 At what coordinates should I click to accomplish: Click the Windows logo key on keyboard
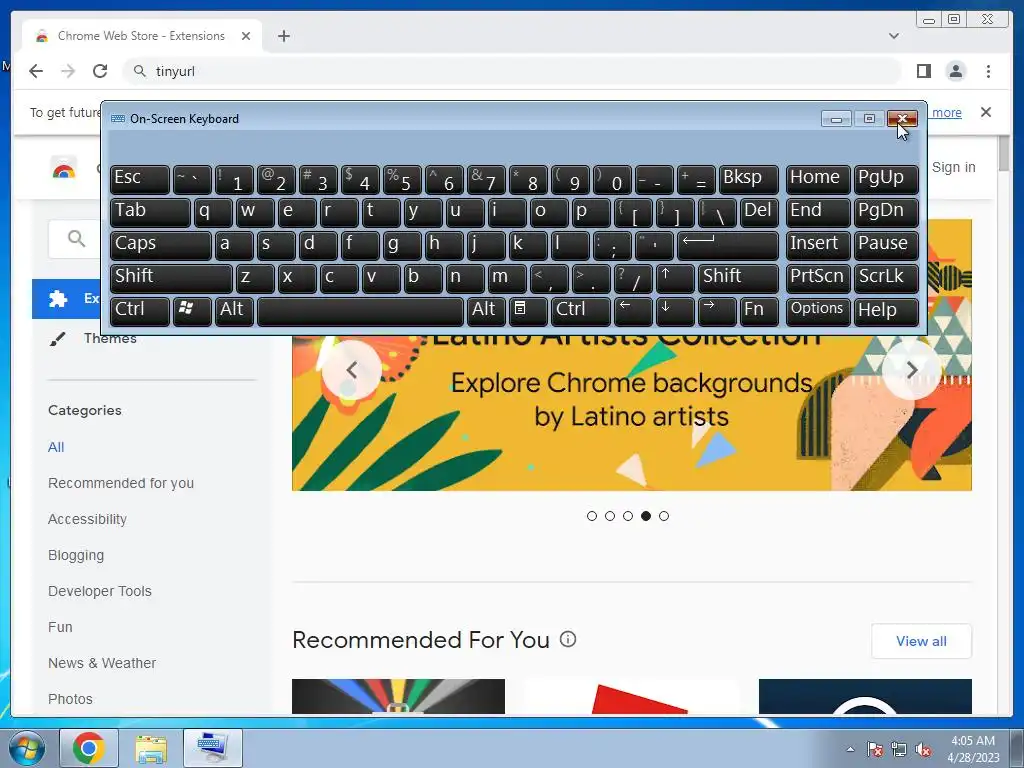[192, 311]
